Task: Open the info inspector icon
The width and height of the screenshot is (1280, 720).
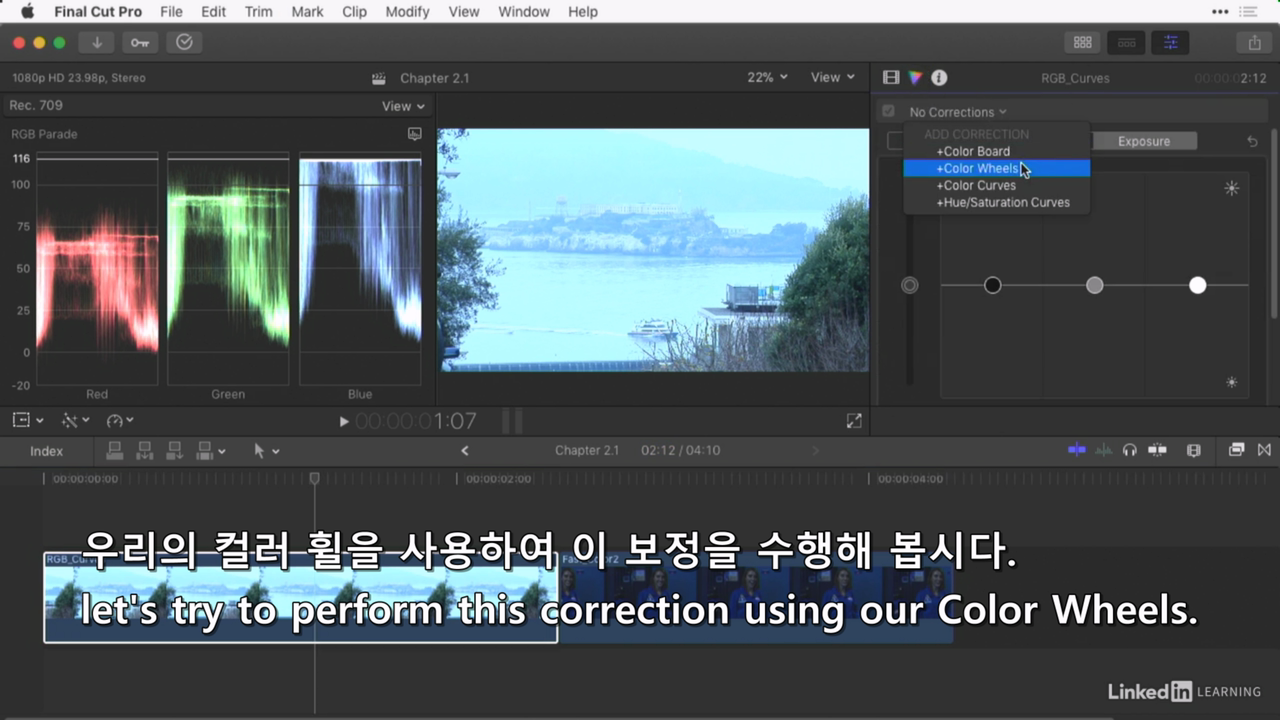Action: [939, 77]
